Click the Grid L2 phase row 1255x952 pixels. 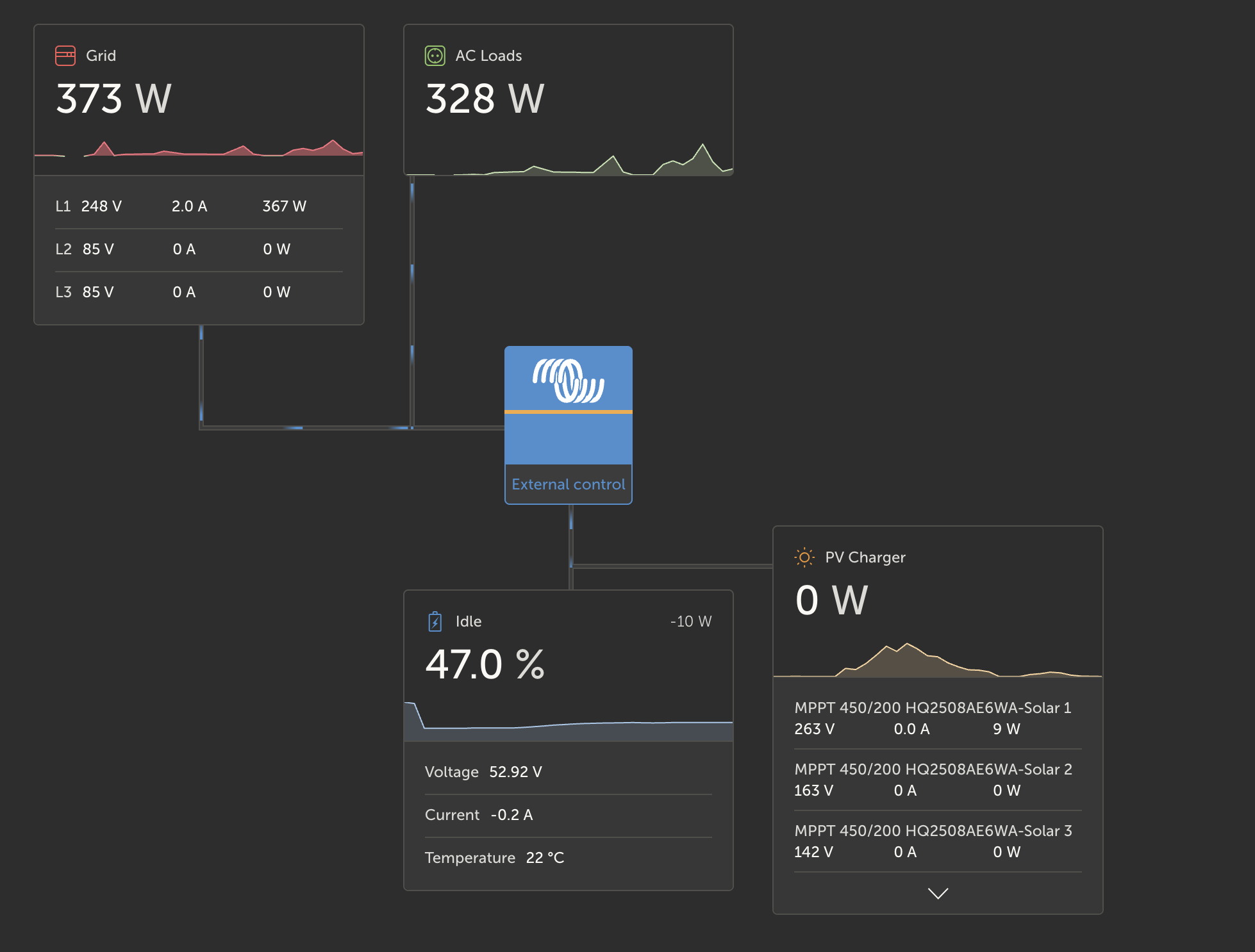[x=199, y=249]
